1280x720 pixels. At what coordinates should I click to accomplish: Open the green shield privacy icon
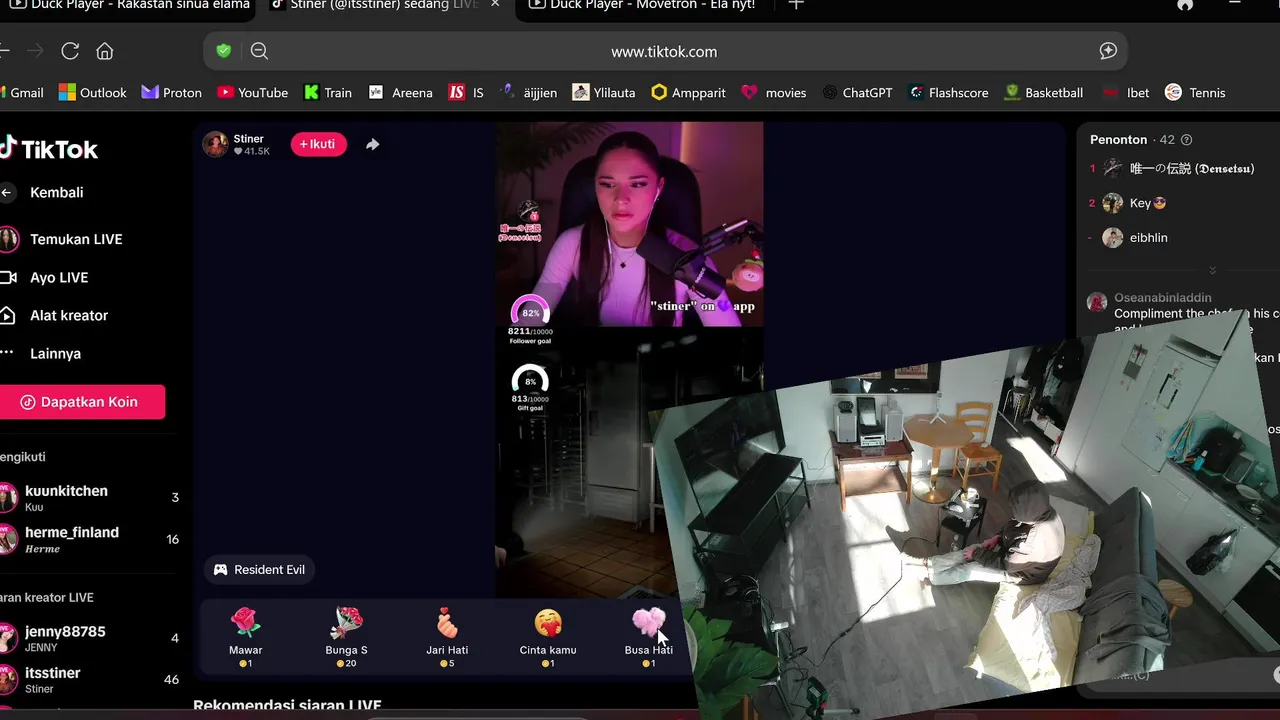point(224,51)
